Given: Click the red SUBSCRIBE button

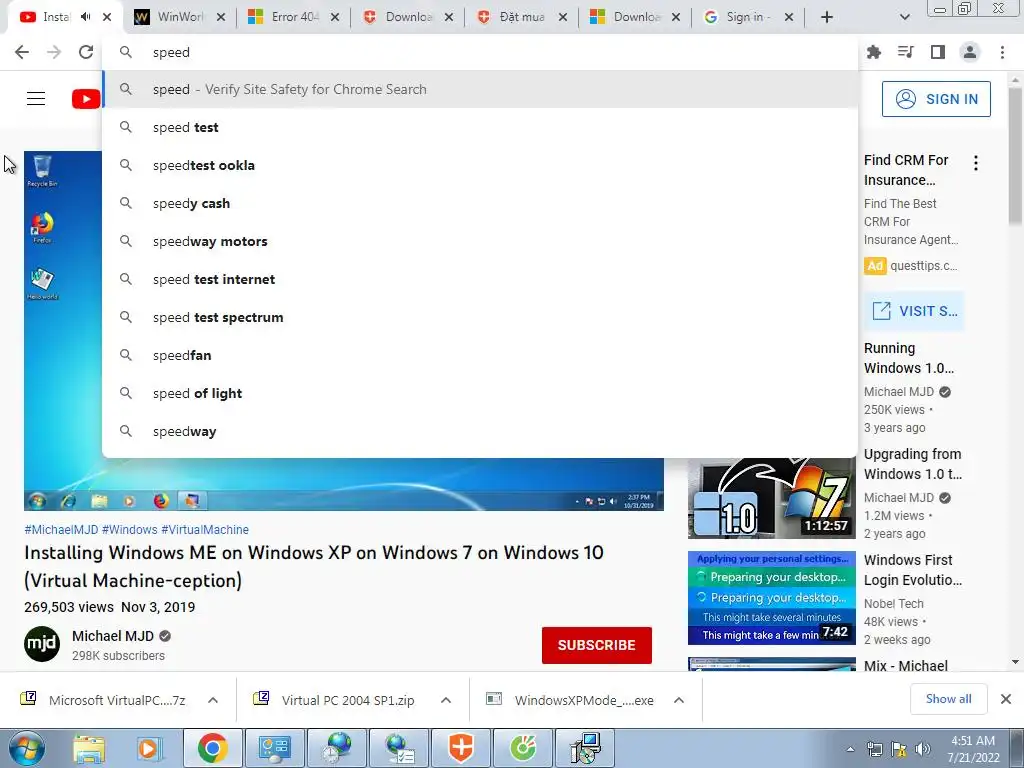Looking at the screenshot, I should click(596, 645).
